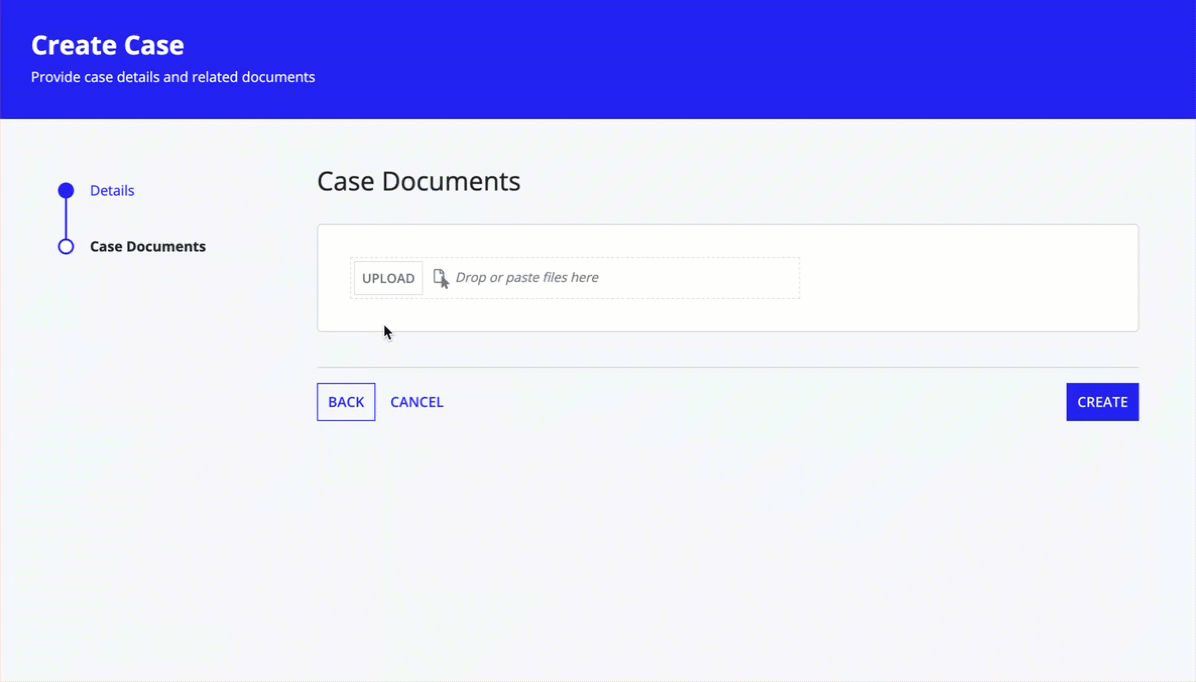Click the document file icon in the drop zone
The width and height of the screenshot is (1196, 682).
441,278
